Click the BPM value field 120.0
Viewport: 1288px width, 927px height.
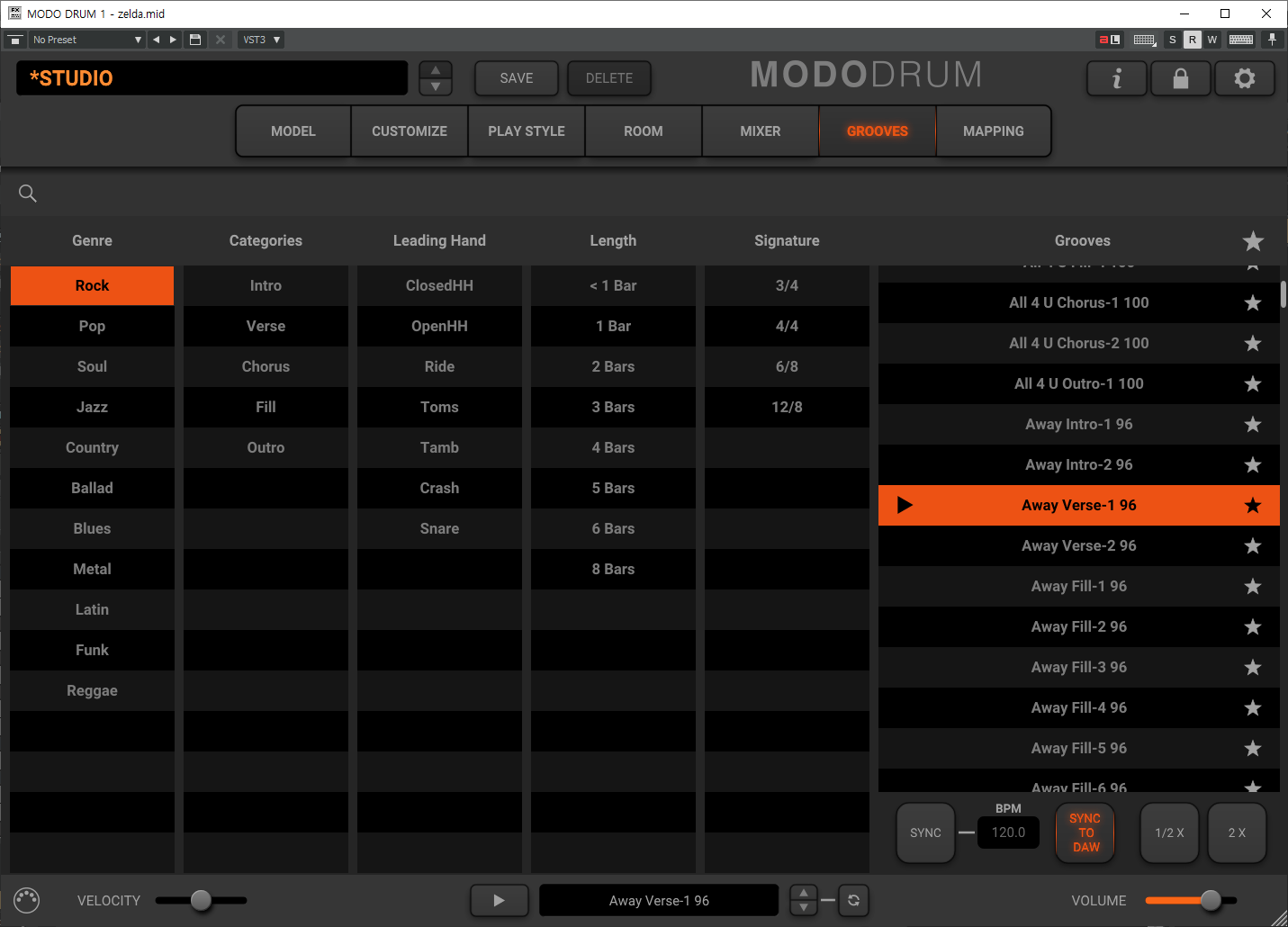click(x=1008, y=832)
